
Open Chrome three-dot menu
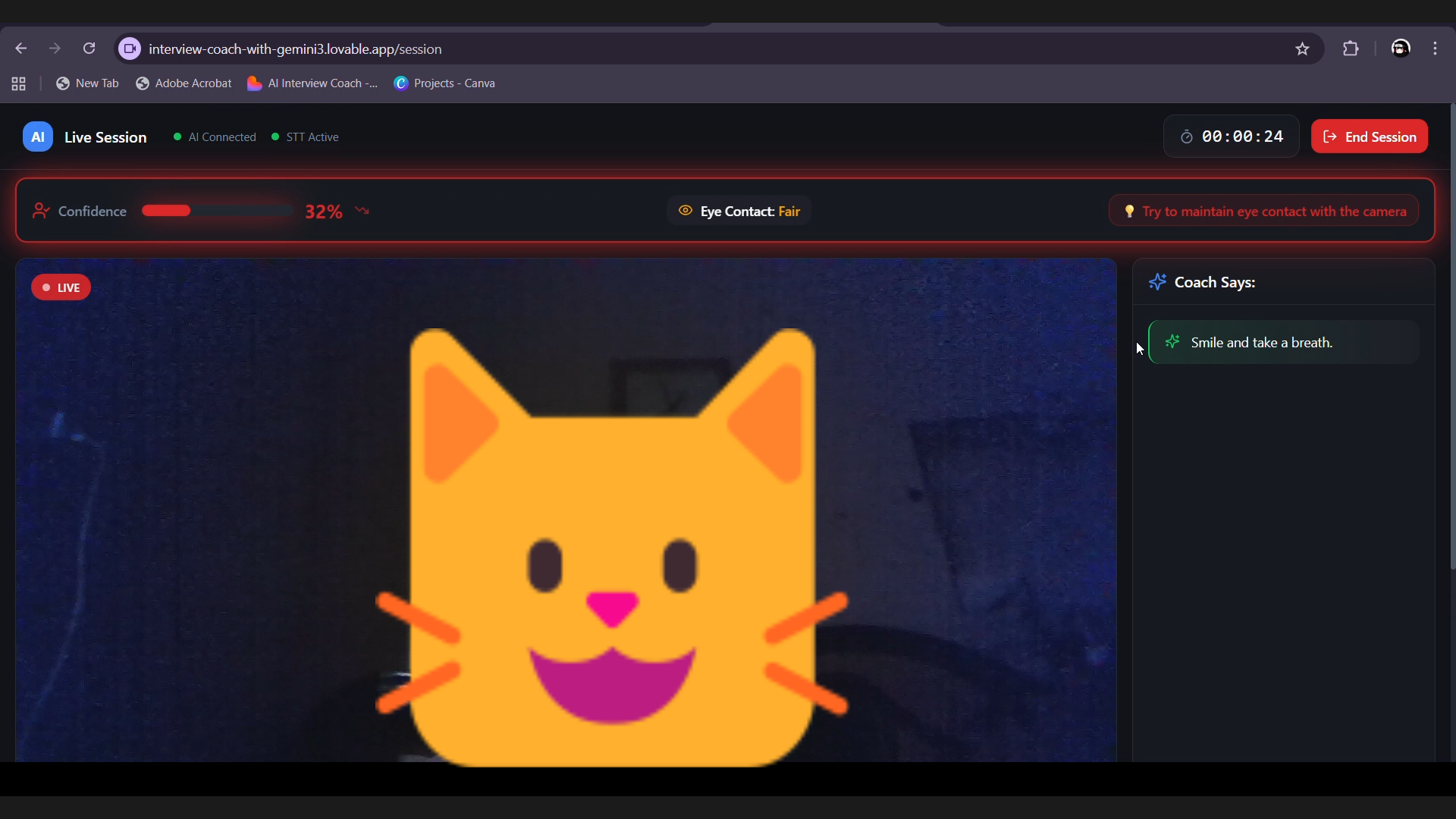(x=1436, y=49)
